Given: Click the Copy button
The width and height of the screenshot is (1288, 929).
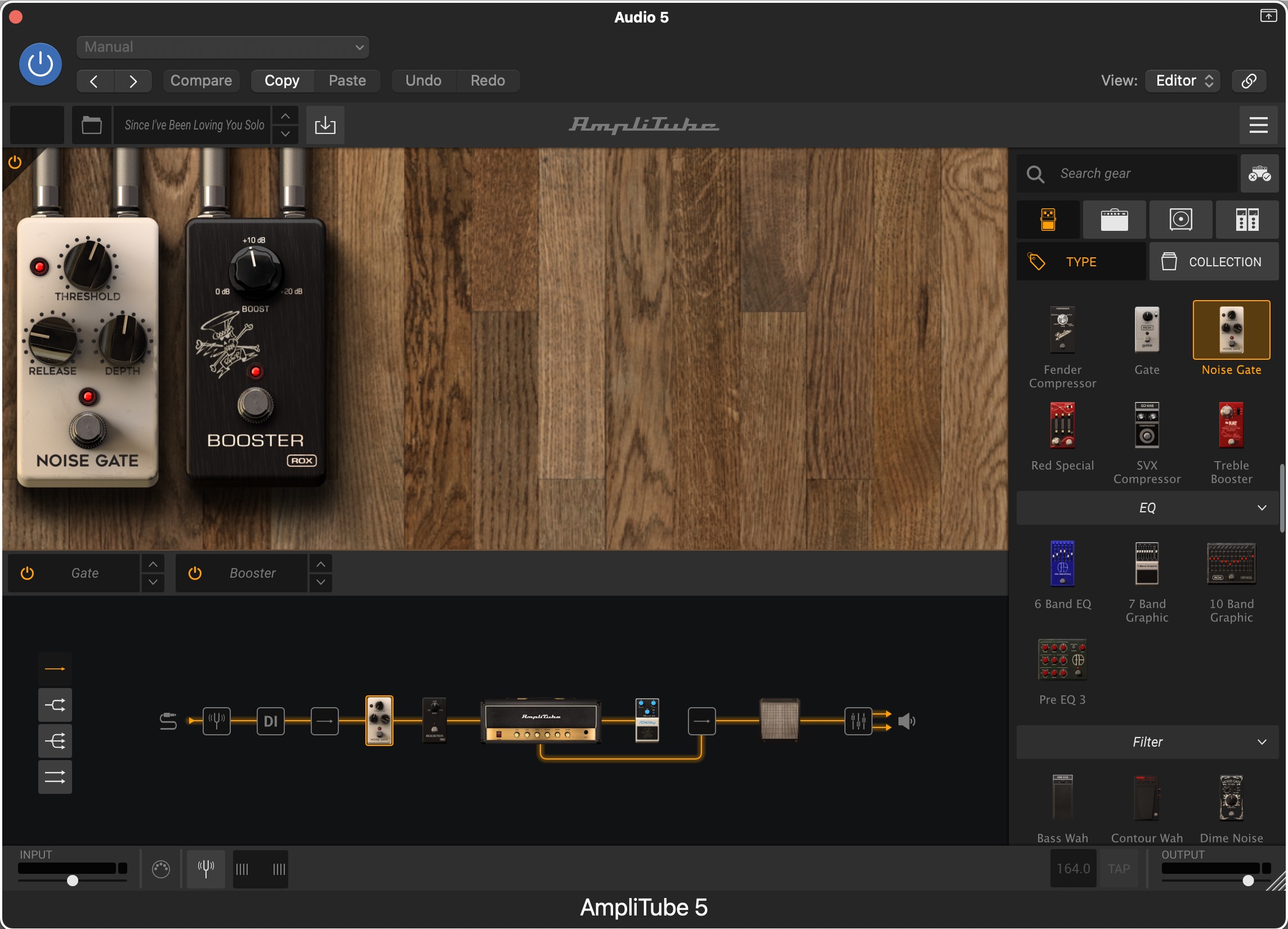Looking at the screenshot, I should coord(282,81).
